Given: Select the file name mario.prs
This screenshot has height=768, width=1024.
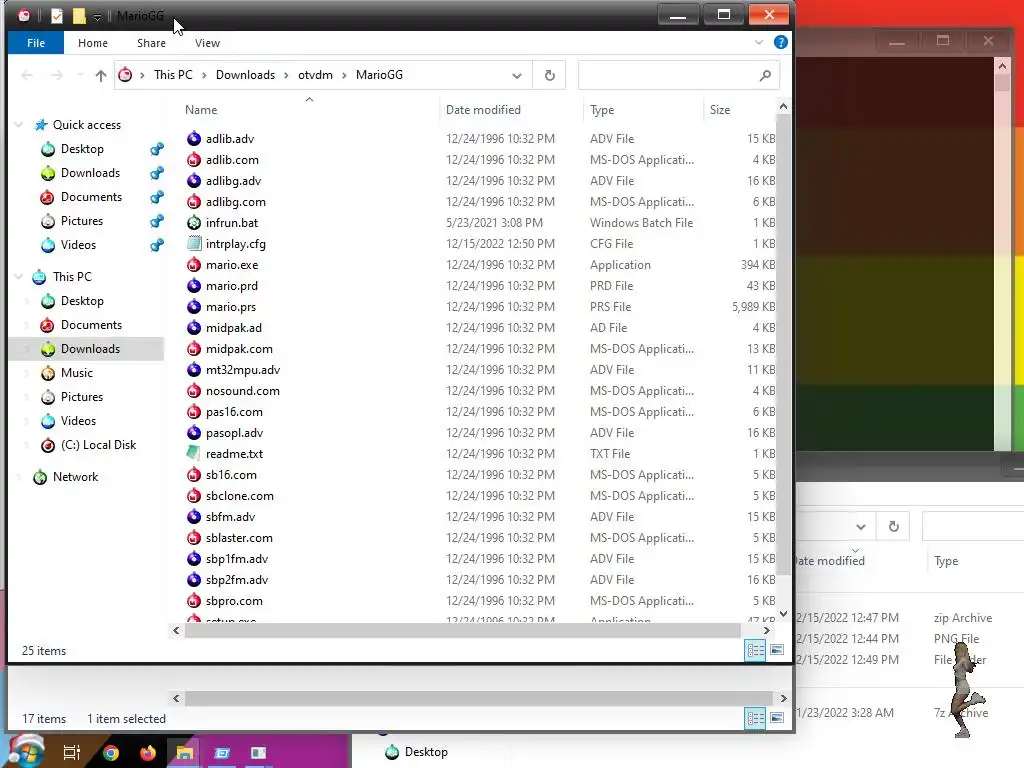Looking at the screenshot, I should pos(231,307).
